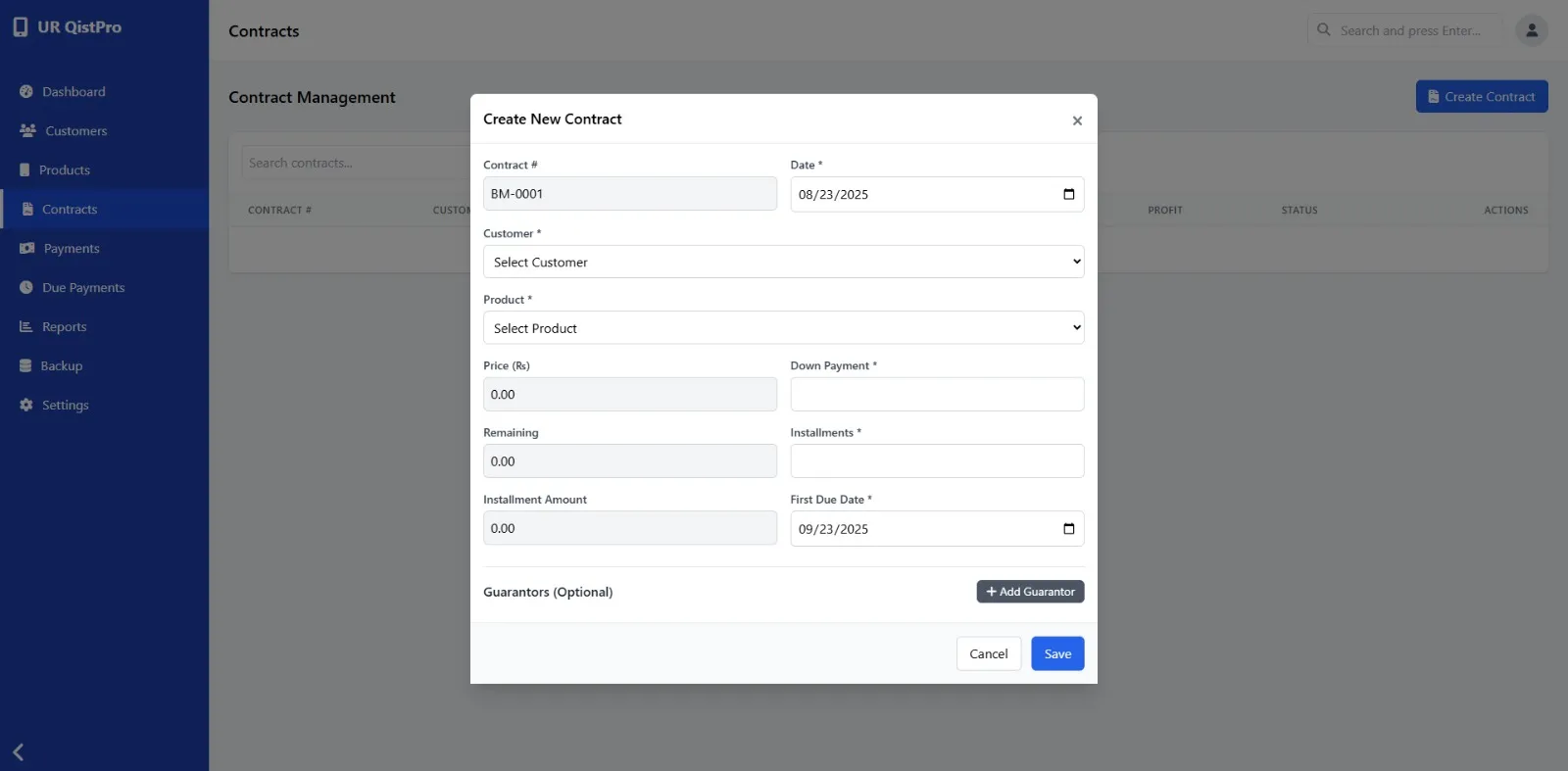The height and width of the screenshot is (771, 1568).
Task: Expand the Select Customer dropdown
Action: pos(783,262)
